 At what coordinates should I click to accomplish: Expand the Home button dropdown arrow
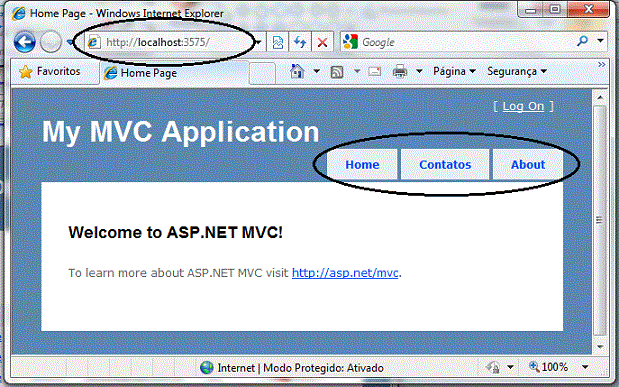pos(316,71)
